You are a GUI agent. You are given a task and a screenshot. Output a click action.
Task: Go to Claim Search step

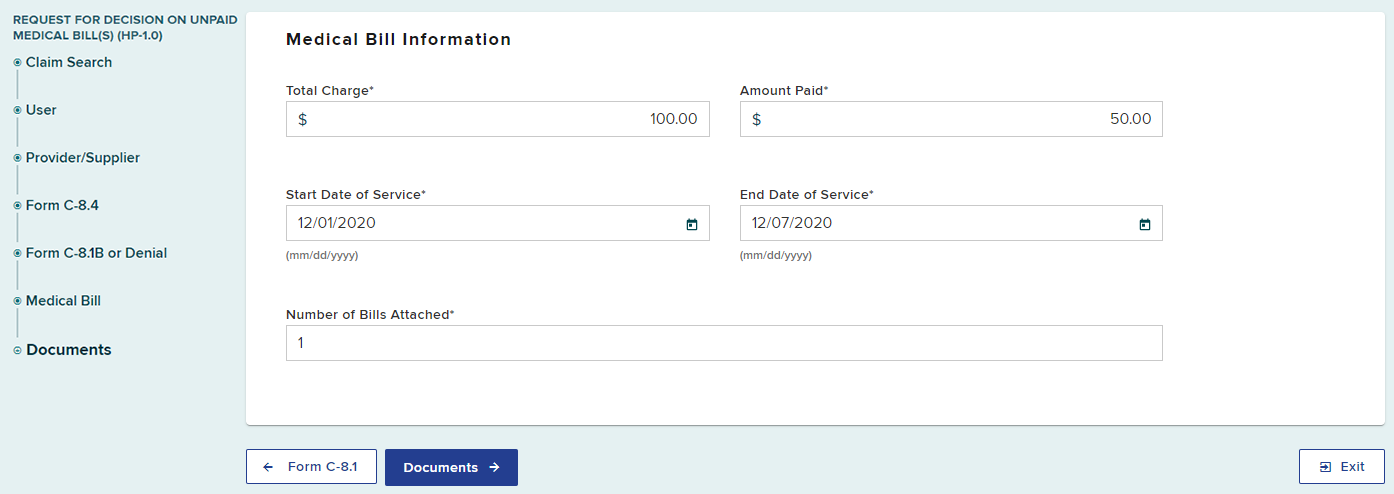coord(69,63)
